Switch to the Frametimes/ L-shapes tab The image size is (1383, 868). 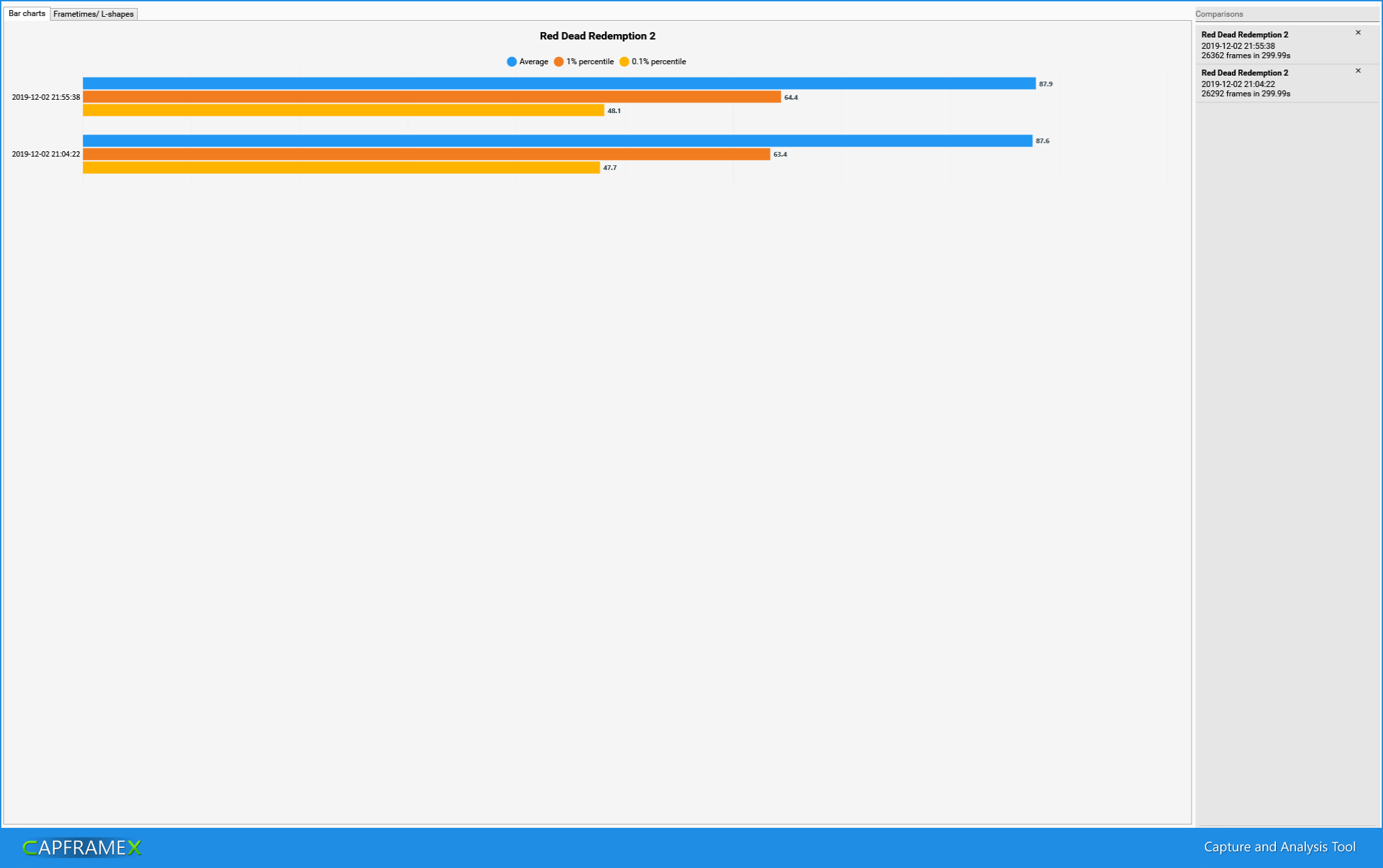click(94, 13)
